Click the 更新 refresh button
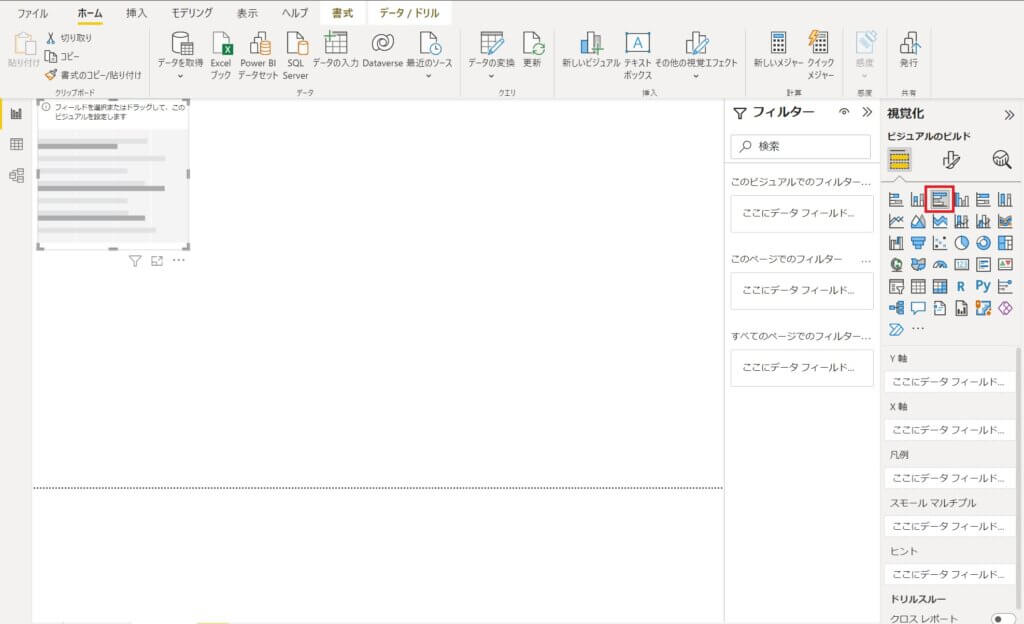This screenshot has height=624, width=1024. (x=532, y=50)
